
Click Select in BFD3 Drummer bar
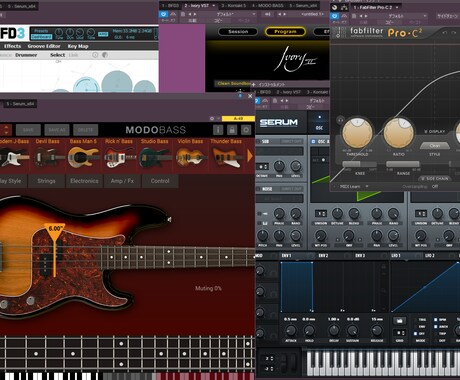click(57, 55)
